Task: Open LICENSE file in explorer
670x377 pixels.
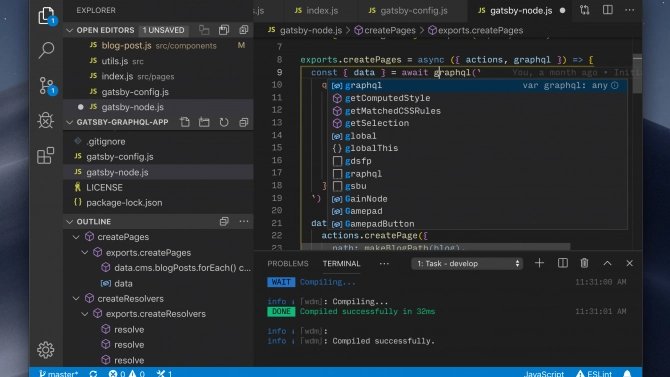Action: coord(159,187)
